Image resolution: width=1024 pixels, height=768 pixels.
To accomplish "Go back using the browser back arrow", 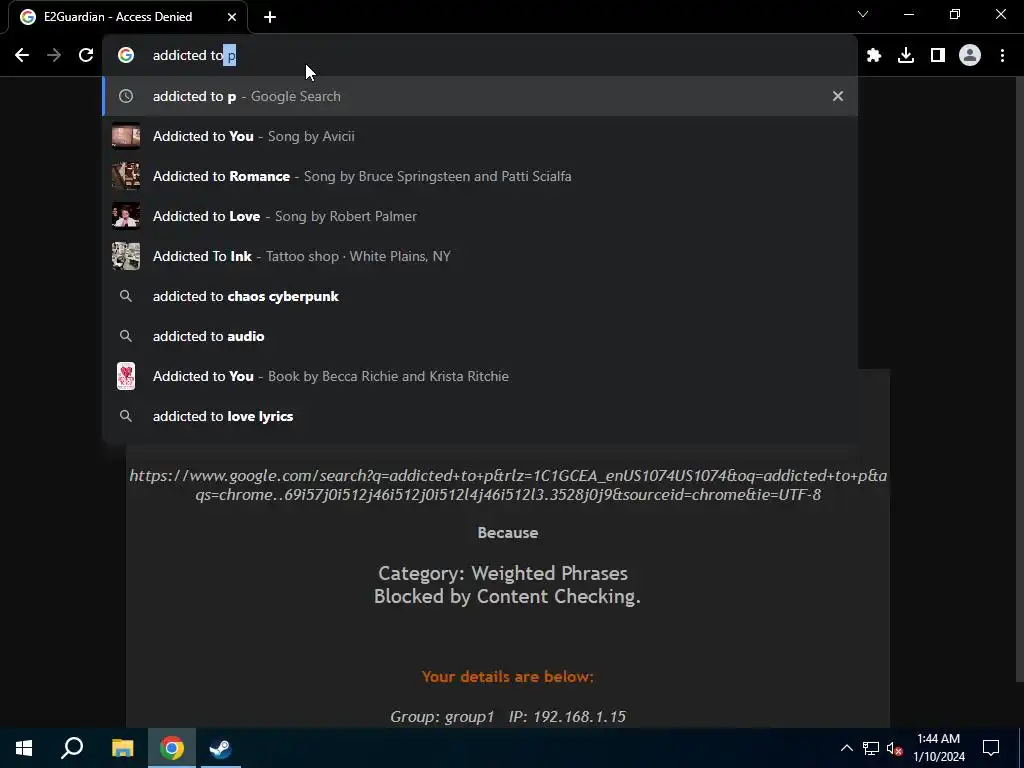I will pos(22,55).
